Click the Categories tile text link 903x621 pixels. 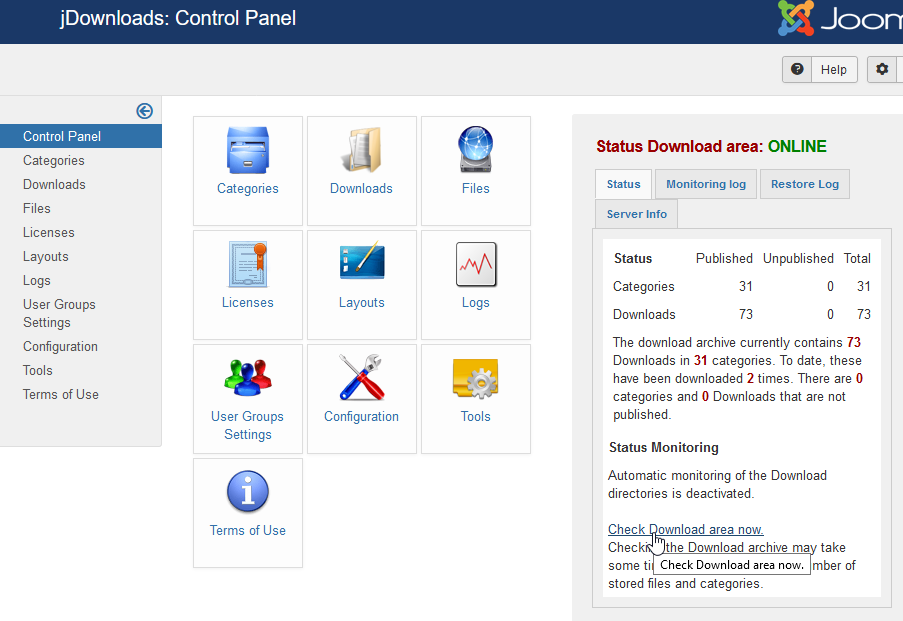tap(248, 188)
